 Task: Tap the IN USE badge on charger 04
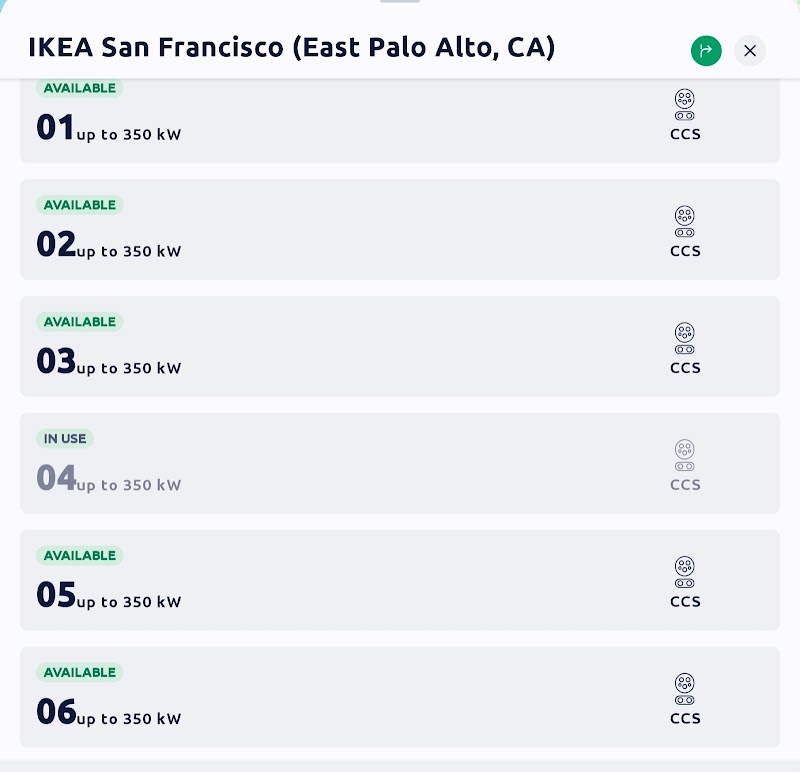[65, 439]
